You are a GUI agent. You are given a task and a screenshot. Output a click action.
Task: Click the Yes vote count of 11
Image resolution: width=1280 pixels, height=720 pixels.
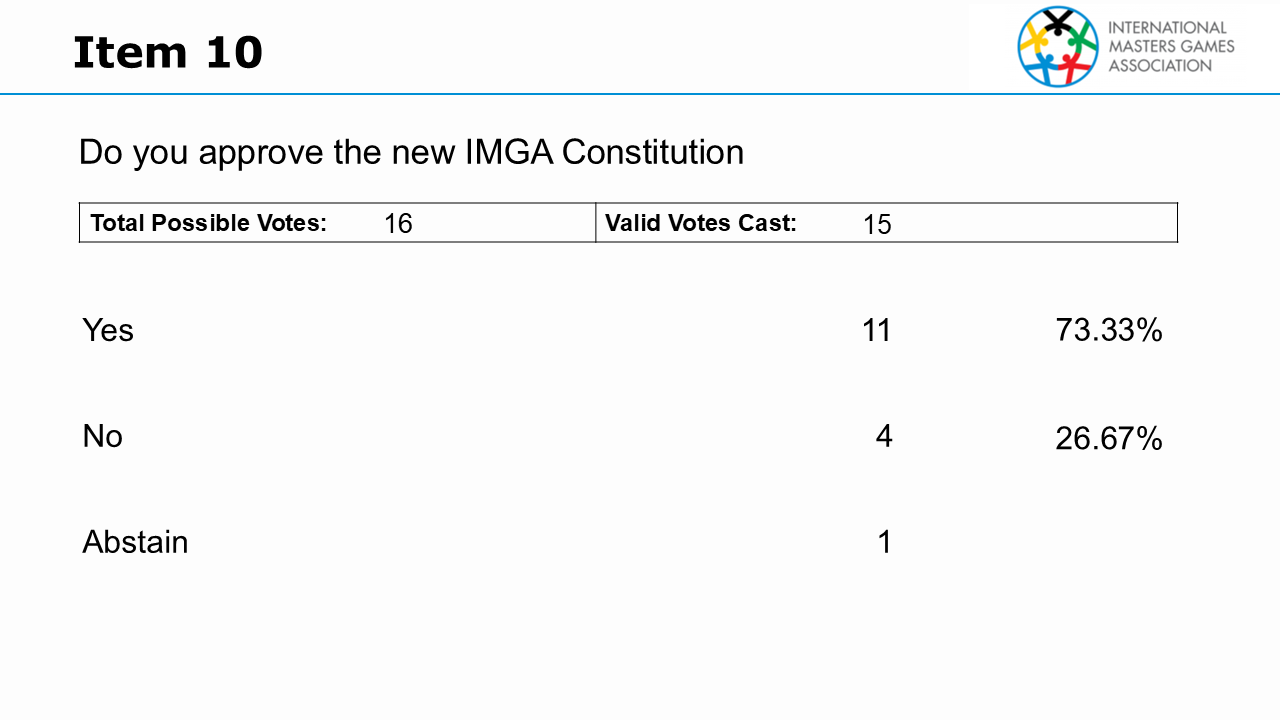point(877,330)
